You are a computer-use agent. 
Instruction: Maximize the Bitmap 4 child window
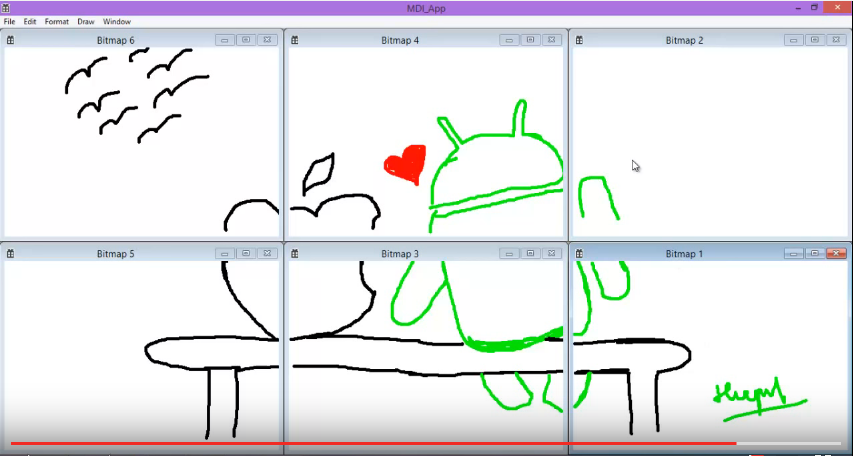(x=530, y=40)
